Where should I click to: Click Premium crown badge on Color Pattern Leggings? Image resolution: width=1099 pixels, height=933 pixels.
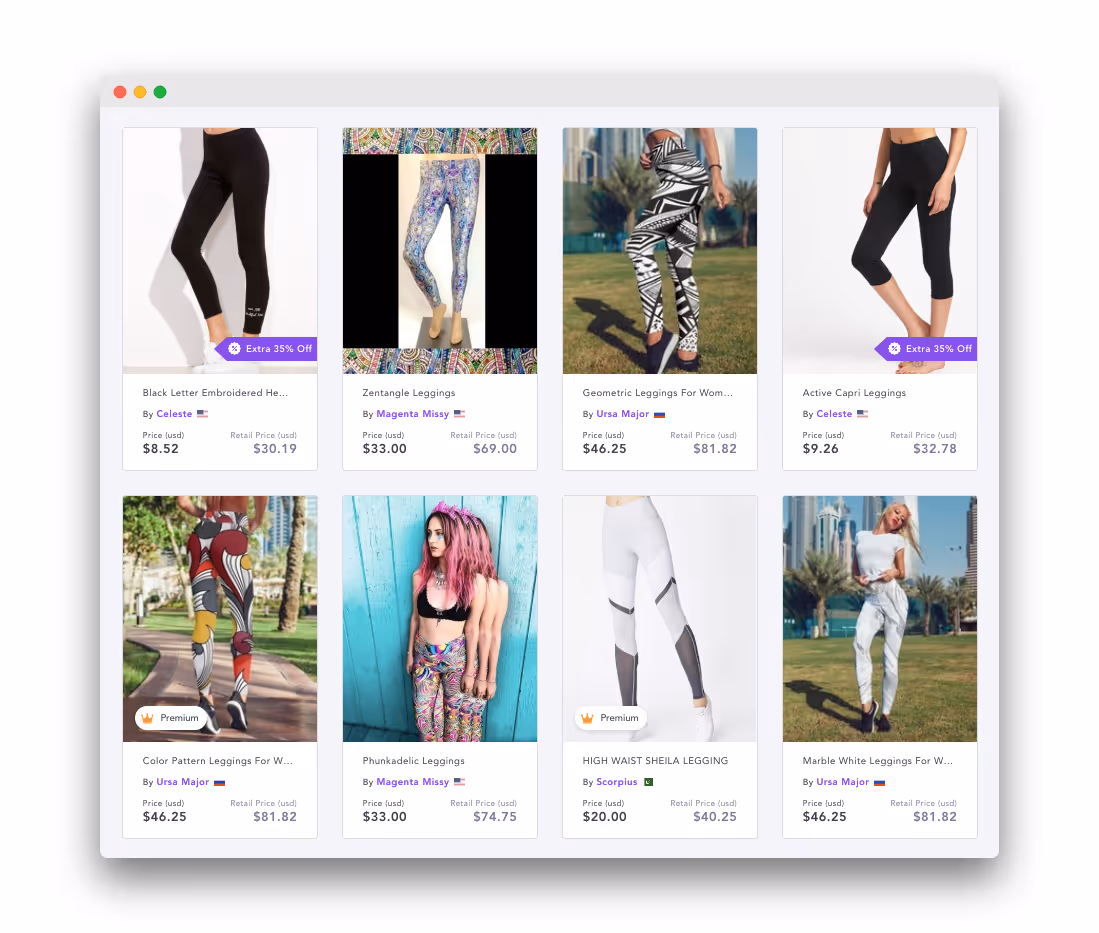171,718
